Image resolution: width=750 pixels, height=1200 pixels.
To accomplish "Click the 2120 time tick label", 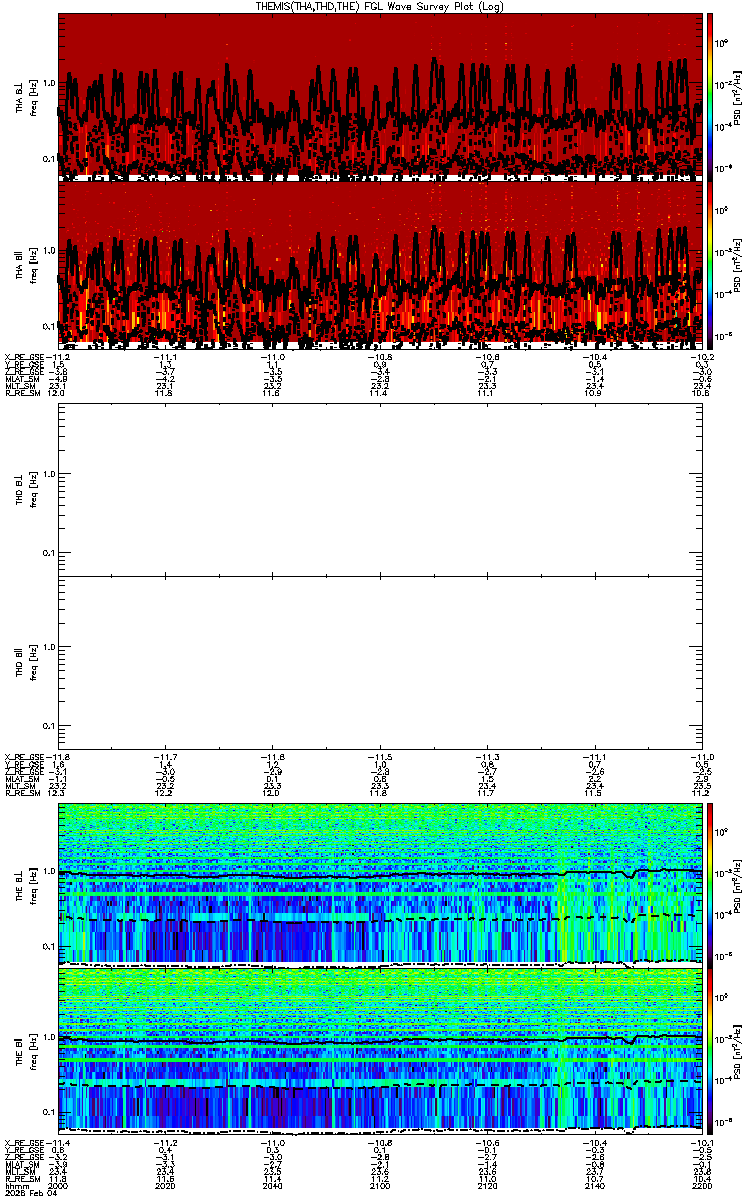I will click(x=487, y=1187).
